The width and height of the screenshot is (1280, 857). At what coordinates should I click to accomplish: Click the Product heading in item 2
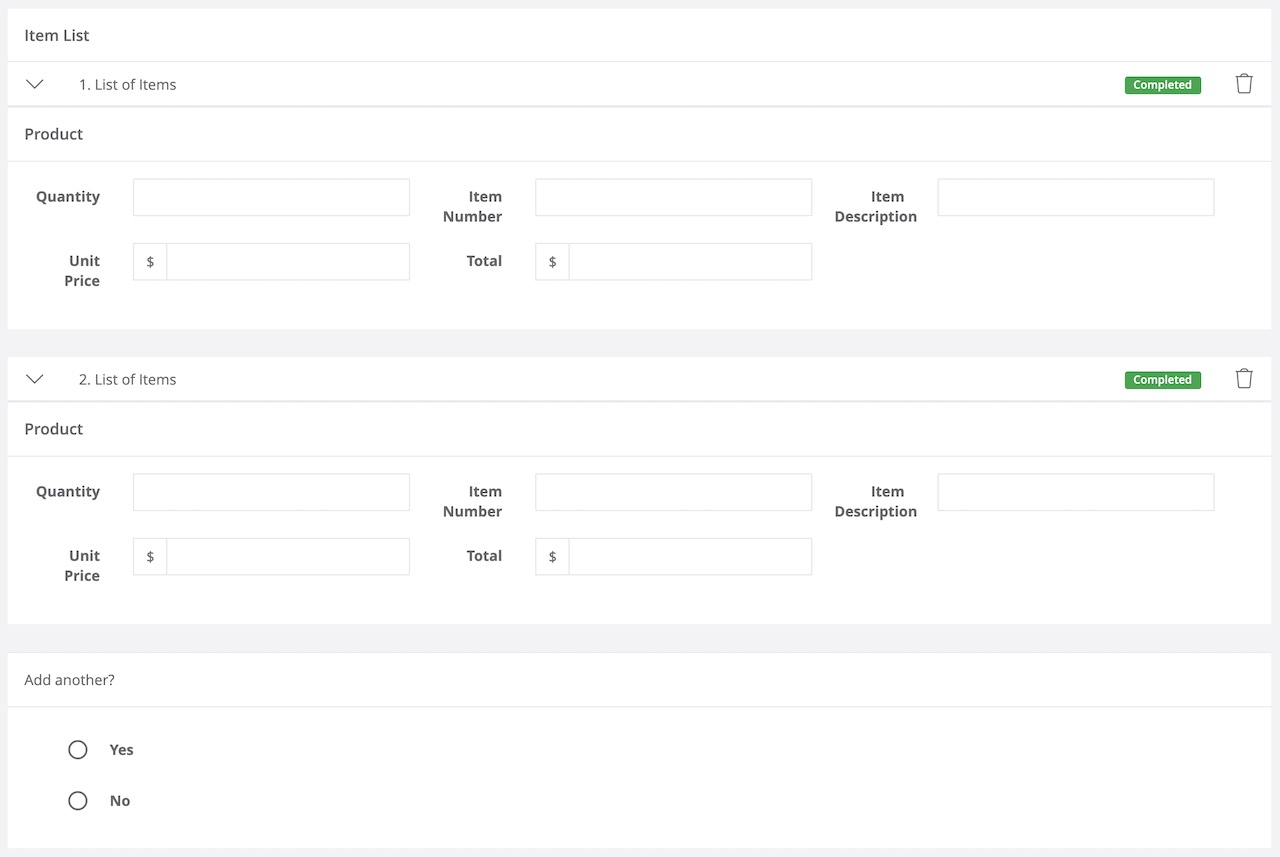tap(53, 428)
